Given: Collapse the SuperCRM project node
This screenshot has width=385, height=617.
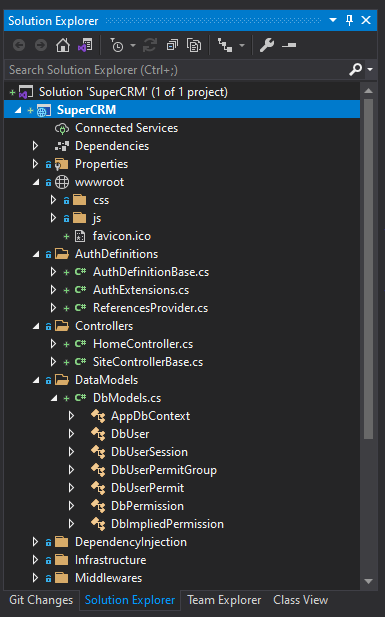Looking at the screenshot, I should pyautogui.click(x=18, y=110).
